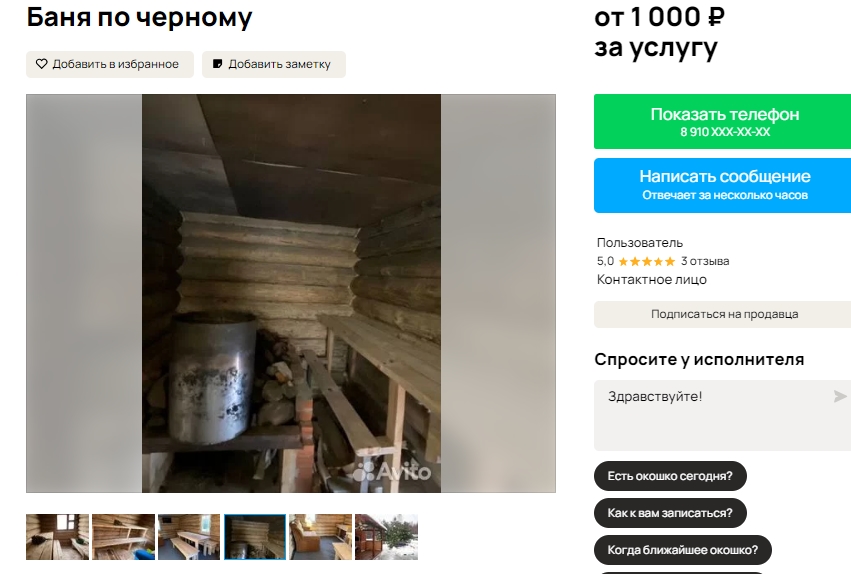The height and width of the screenshot is (574, 851).
Task: Click the five-star rating
Action: (x=646, y=262)
